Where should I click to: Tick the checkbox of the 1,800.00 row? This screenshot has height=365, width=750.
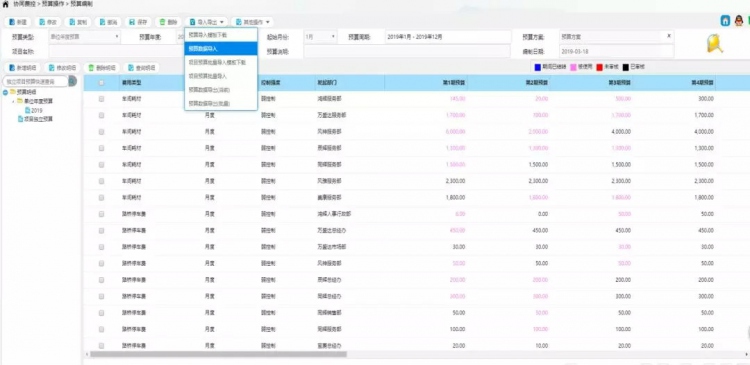101,198
